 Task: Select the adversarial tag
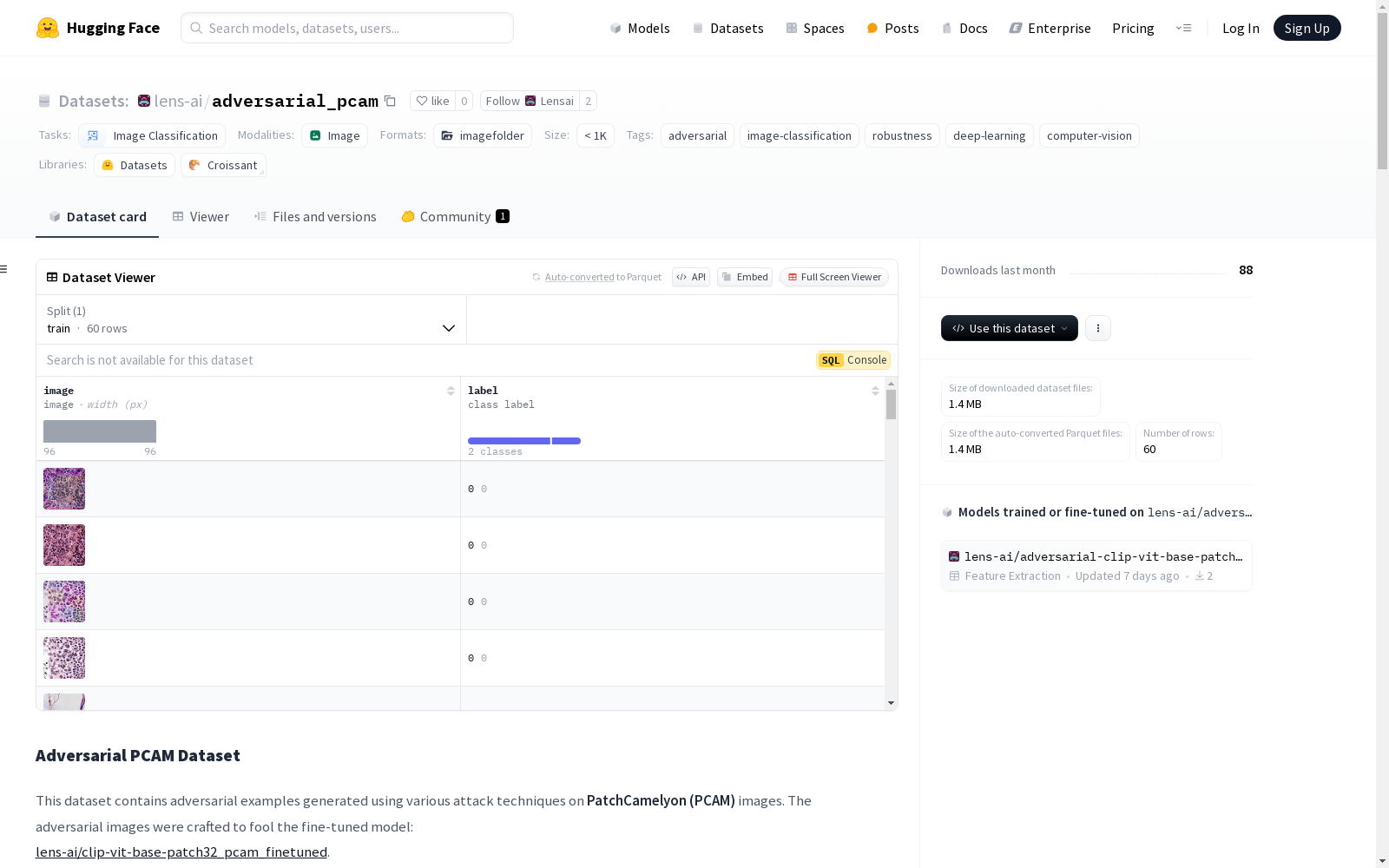tap(697, 135)
